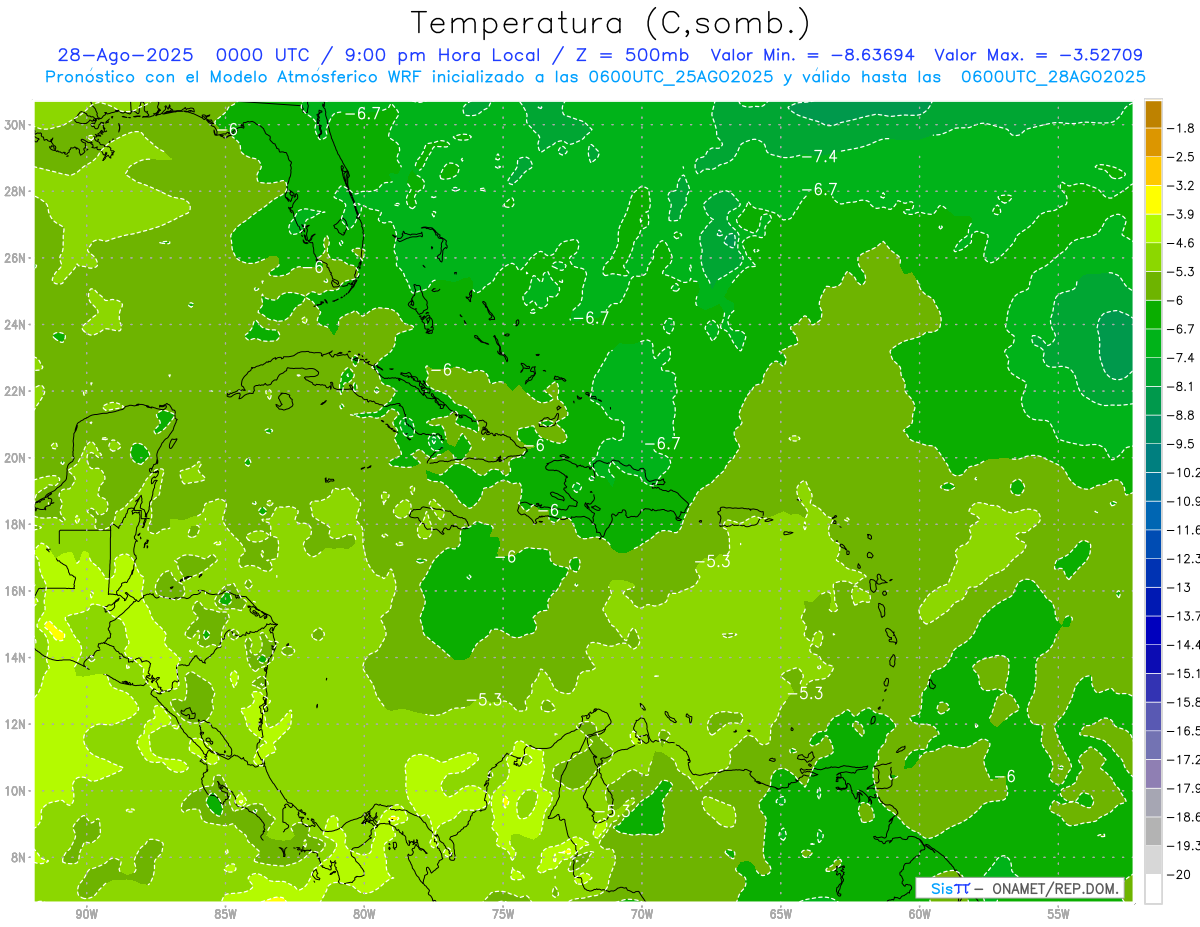This screenshot has width=1200, height=927.
Task: Click the '10N' latitude axis label
Action: click(15, 790)
